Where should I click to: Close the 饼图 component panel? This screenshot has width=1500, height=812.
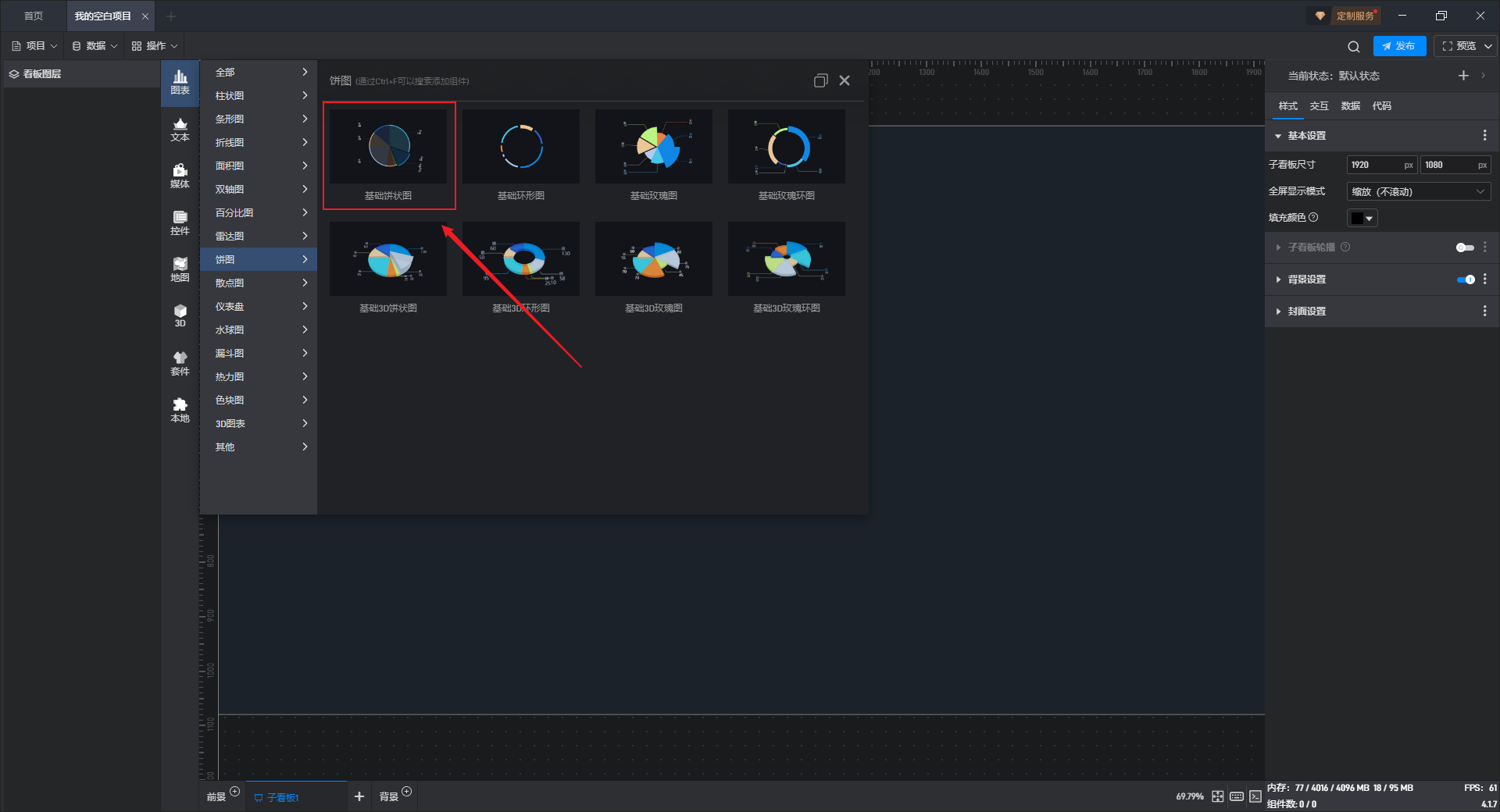(845, 80)
